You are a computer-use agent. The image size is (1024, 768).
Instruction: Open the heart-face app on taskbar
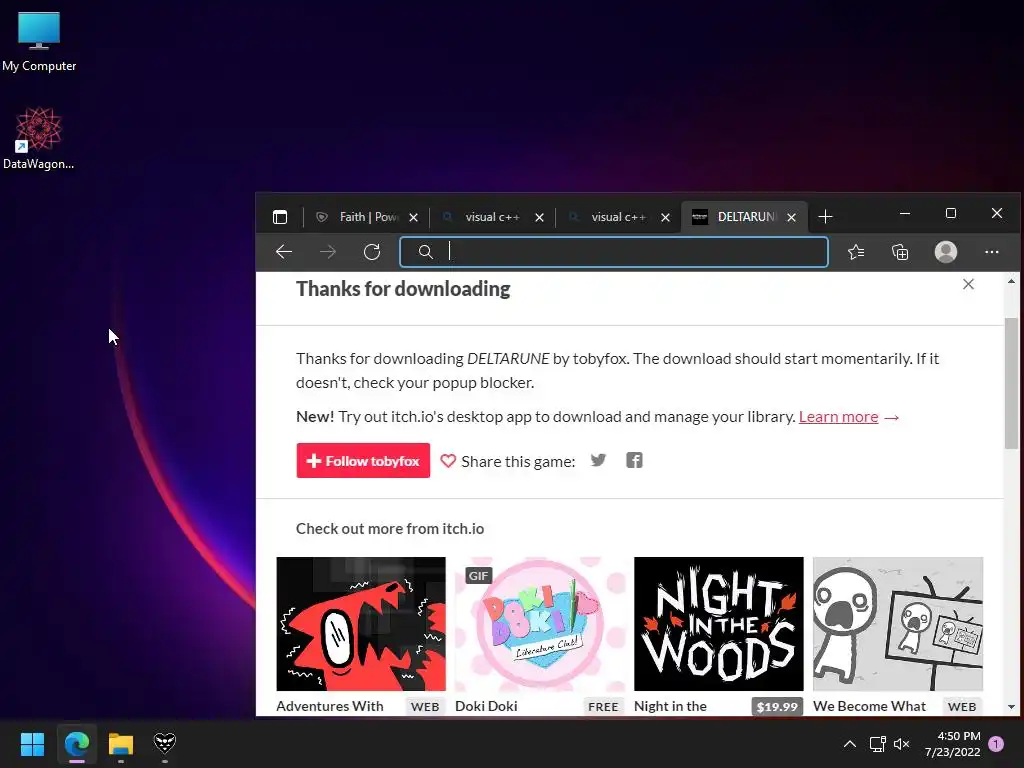point(165,743)
